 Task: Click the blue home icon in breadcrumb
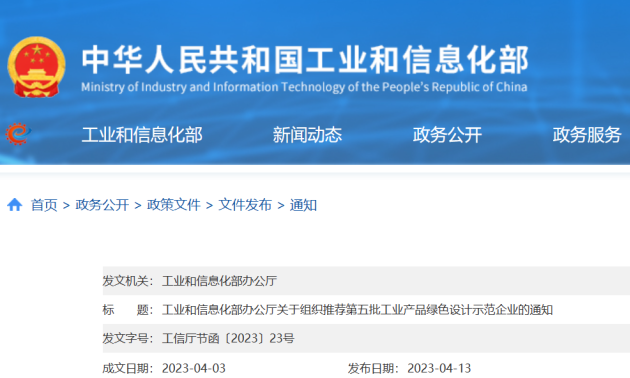coord(15,205)
